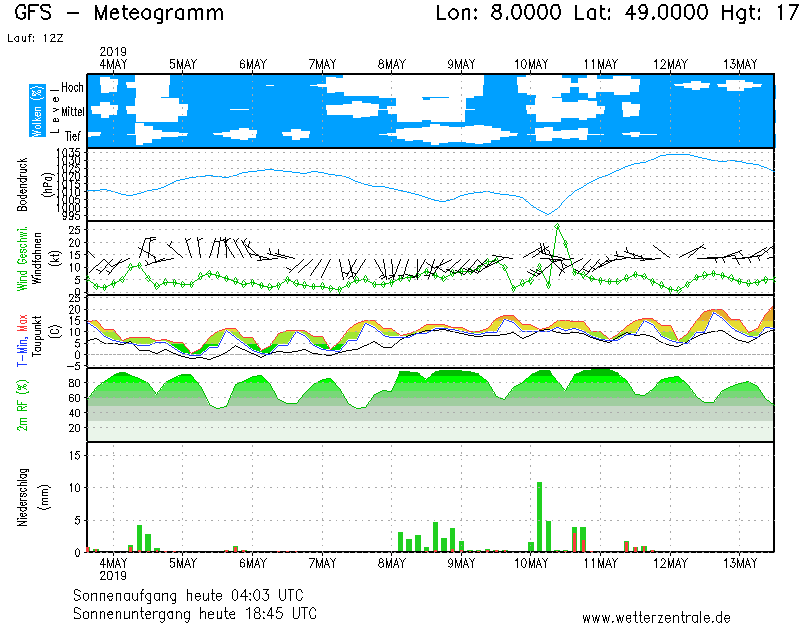800x625 pixels.
Task: Click the 'Bodendruck' pressure axis title
Action: coord(22,185)
